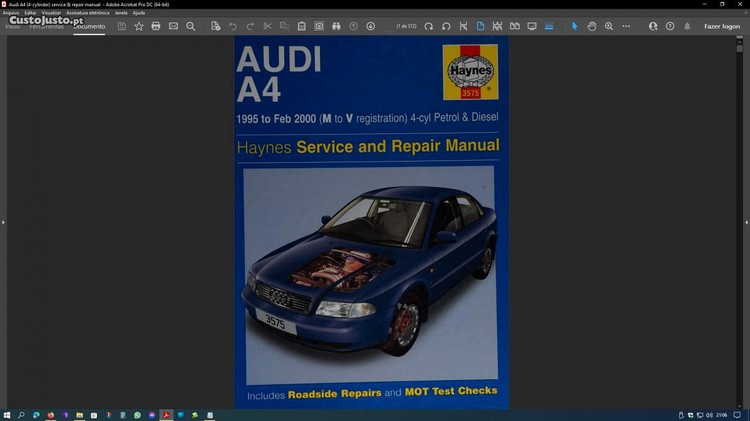Screen dimensions: 750x421
Task: Open the magnifier search tool
Action: click(x=191, y=26)
